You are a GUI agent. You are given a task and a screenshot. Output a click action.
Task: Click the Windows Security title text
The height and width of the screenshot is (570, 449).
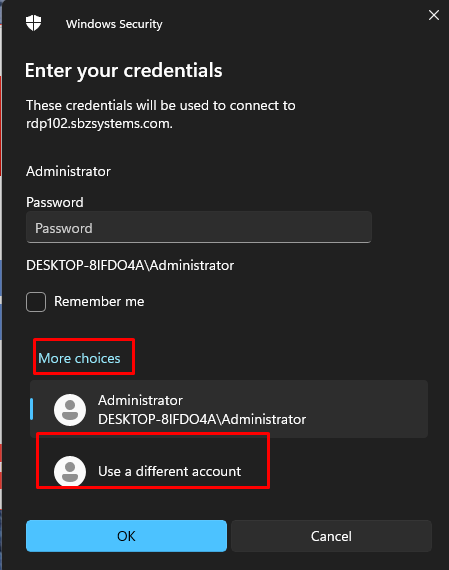[x=114, y=24]
